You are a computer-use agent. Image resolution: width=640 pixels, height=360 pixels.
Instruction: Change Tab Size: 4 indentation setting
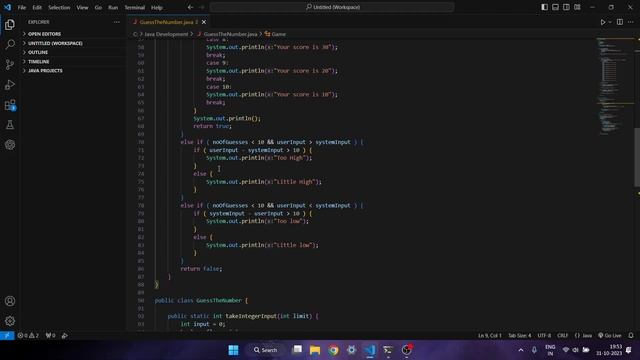click(520, 336)
